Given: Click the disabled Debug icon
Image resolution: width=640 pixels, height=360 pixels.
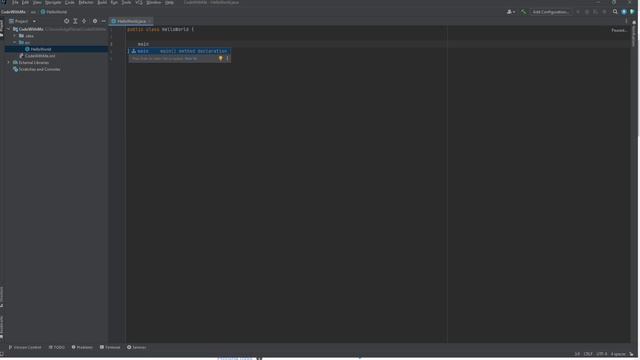Looking at the screenshot, I should [x=587, y=12].
